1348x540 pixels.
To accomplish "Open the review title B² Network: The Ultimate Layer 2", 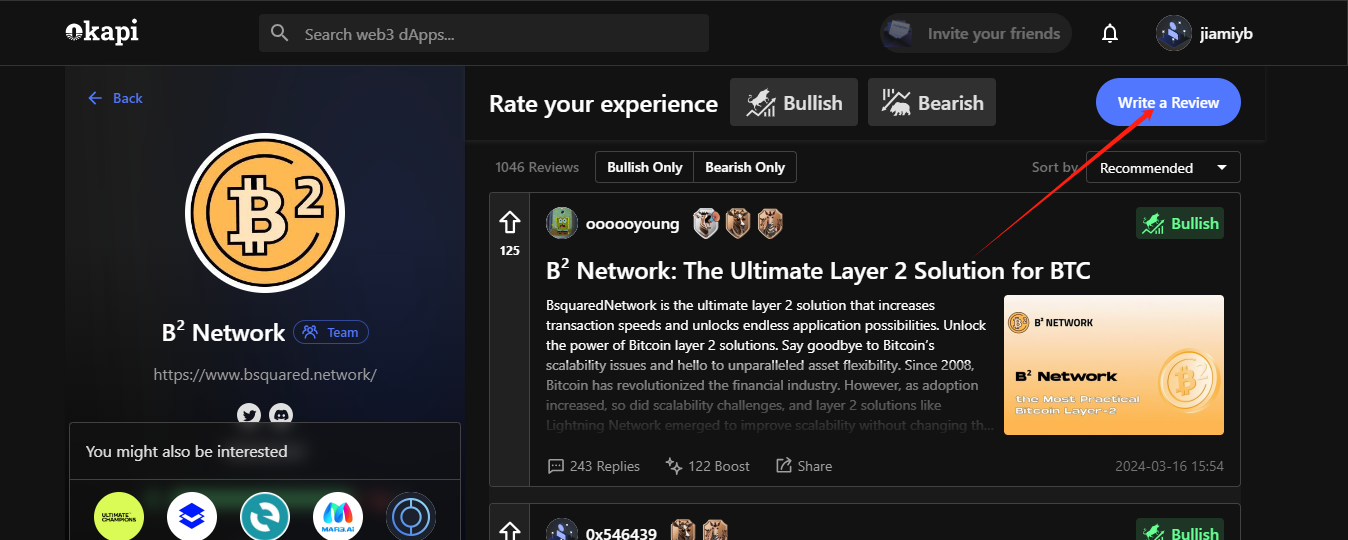I will click(x=818, y=270).
